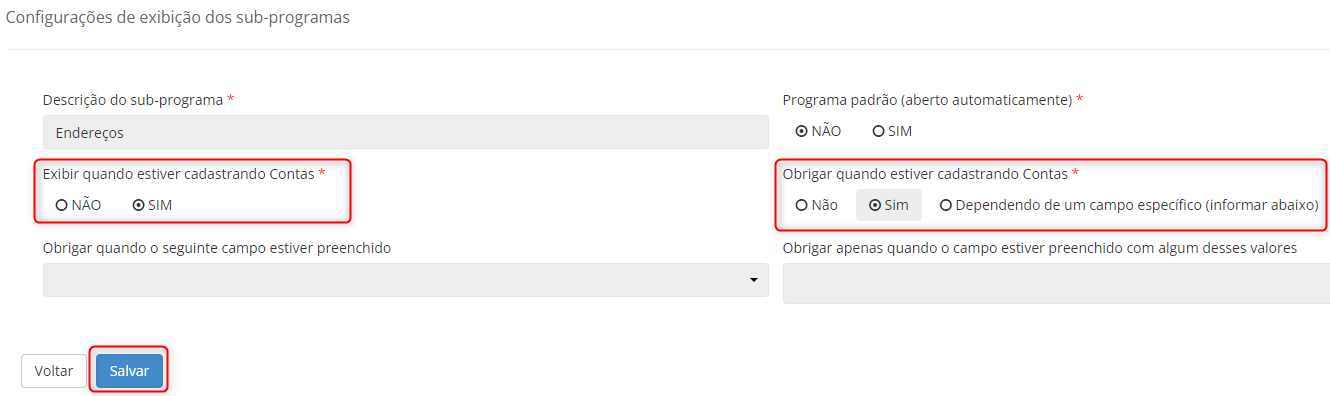Image resolution: width=1330 pixels, height=396 pixels.
Task: Click the Obrigar quando o seguinte campo estiver preenchido label
Action: coord(217,248)
